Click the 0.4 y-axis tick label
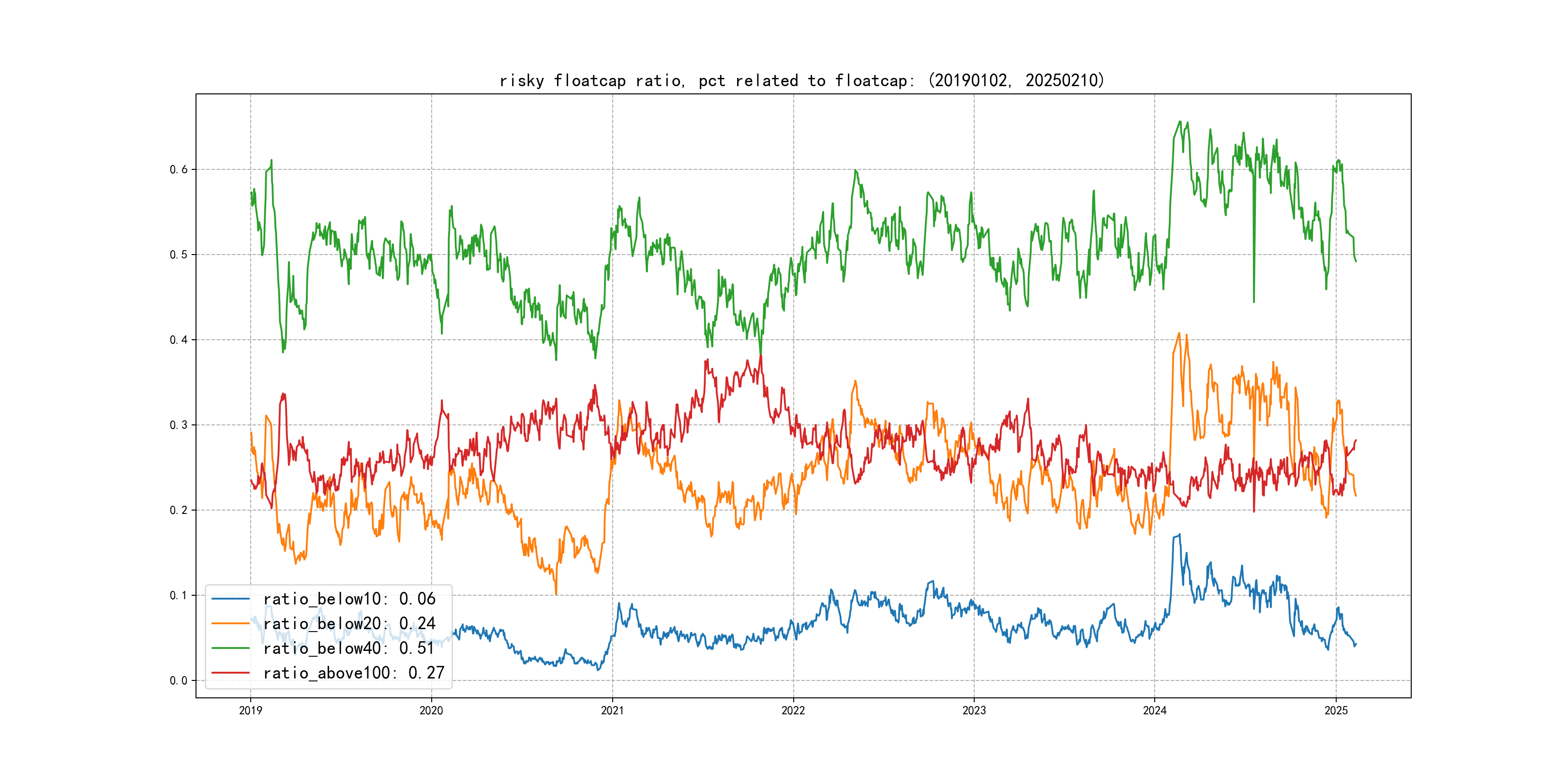Screen dimensions: 1568x784 point(179,340)
